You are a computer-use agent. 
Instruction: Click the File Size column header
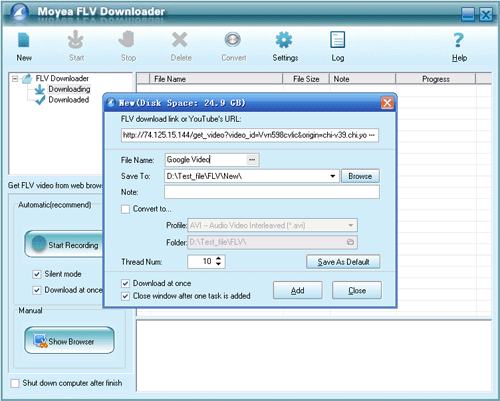[306, 79]
